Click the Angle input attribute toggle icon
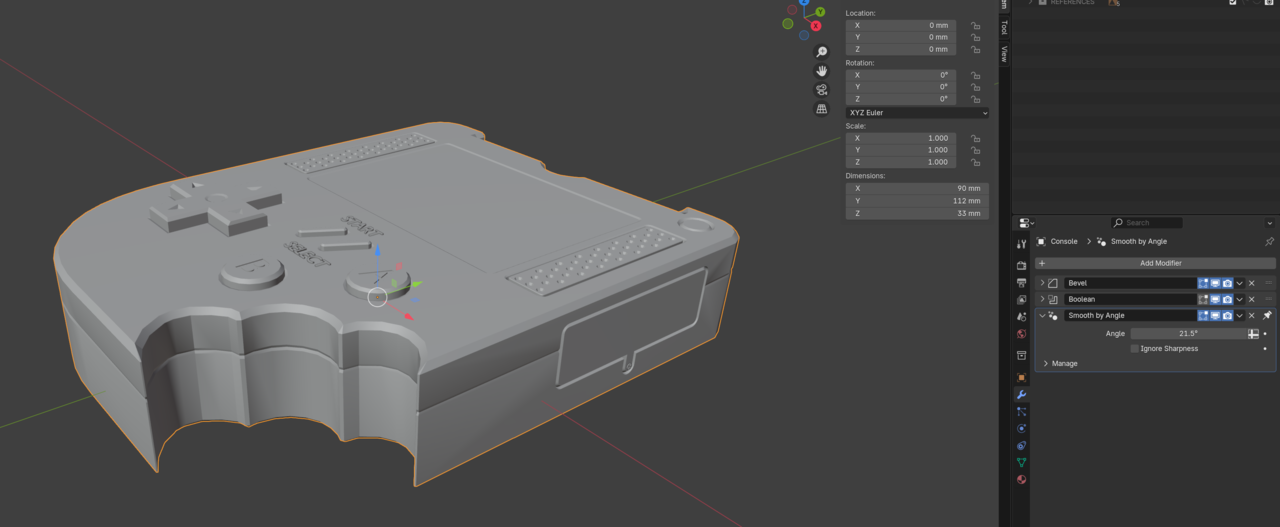The width and height of the screenshot is (1280, 527). point(1253,334)
